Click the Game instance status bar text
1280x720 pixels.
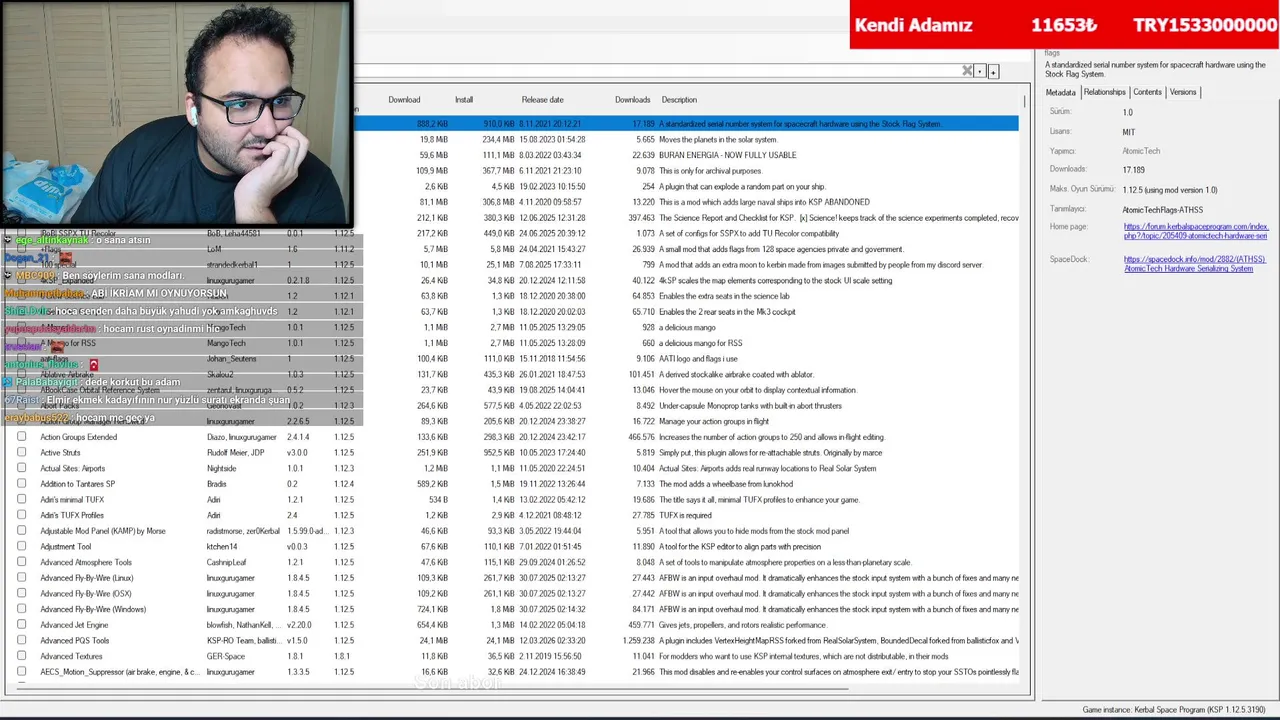pyautogui.click(x=1176, y=710)
